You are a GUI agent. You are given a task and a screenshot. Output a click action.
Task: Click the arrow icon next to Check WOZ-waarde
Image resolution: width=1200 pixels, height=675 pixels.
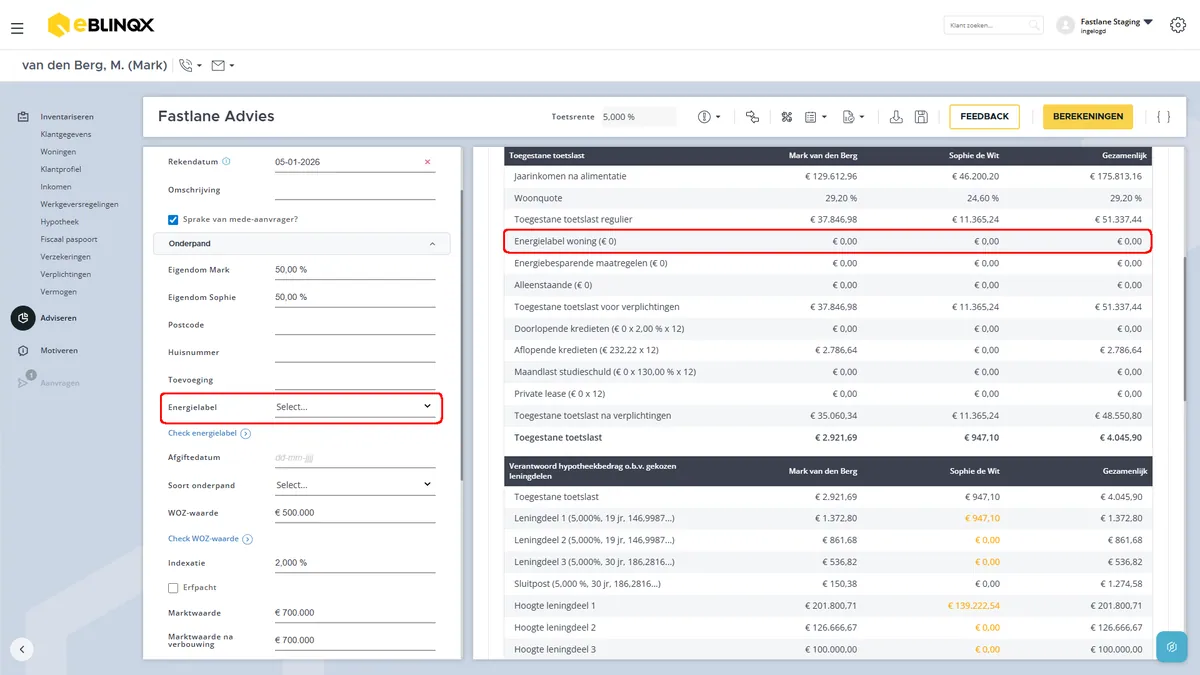pyautogui.click(x=247, y=539)
